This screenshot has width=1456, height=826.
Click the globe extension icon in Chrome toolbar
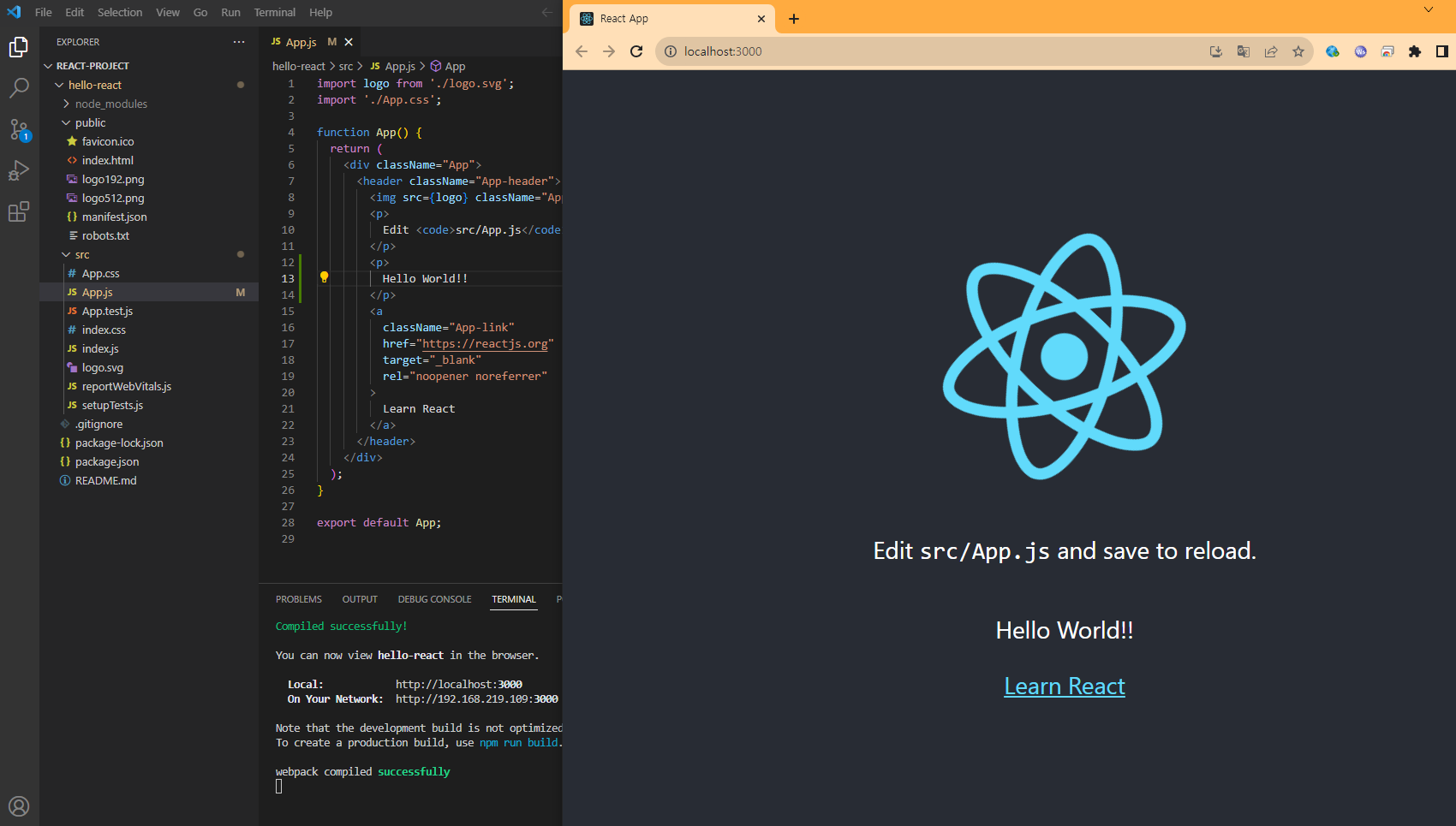pyautogui.click(x=1333, y=51)
